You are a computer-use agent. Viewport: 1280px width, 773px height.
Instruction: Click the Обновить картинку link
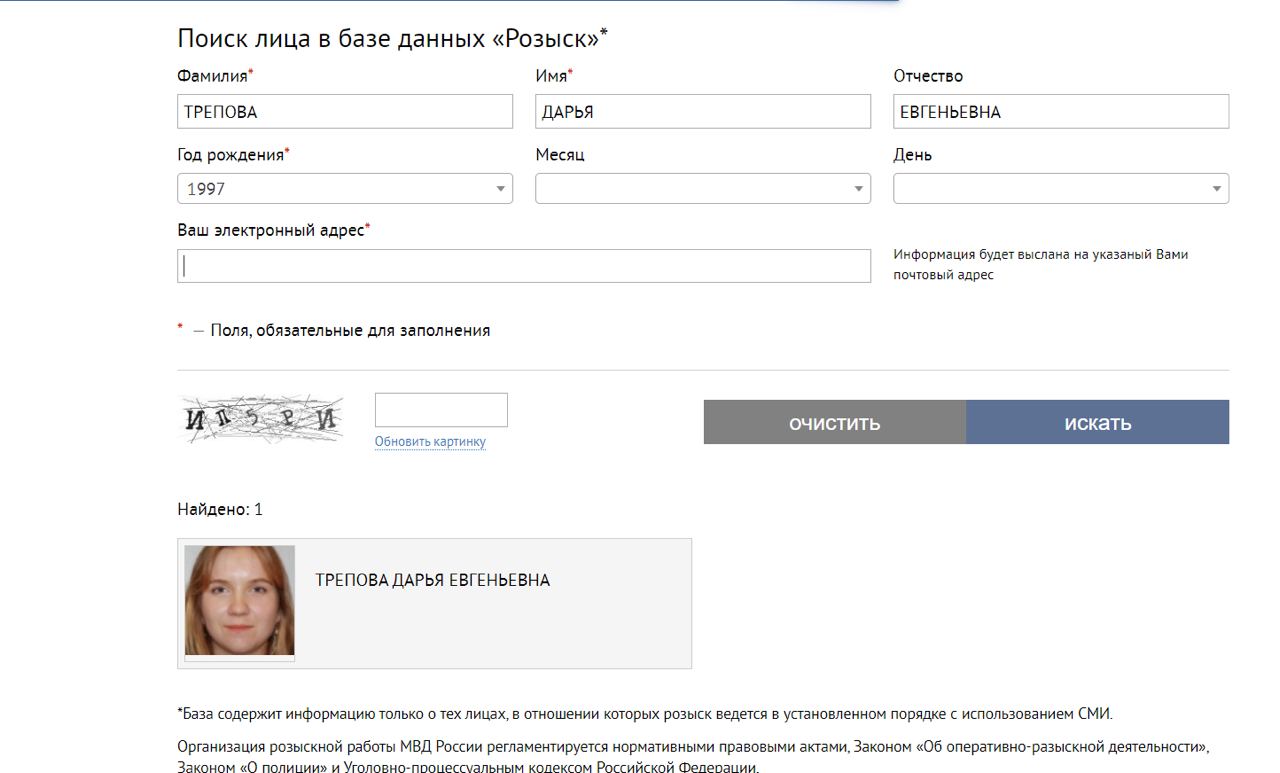[430, 442]
